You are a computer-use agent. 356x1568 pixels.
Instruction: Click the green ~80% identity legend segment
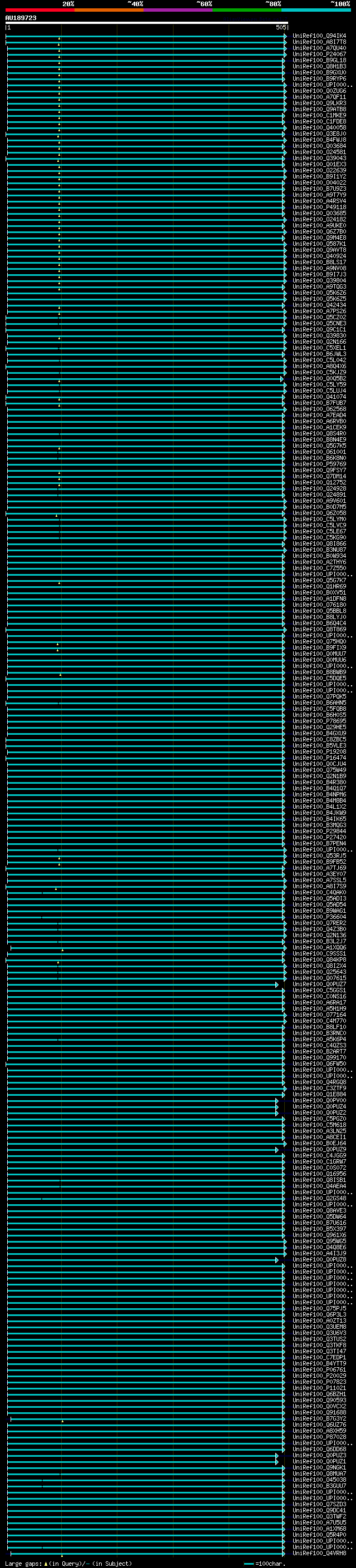(247, 10)
